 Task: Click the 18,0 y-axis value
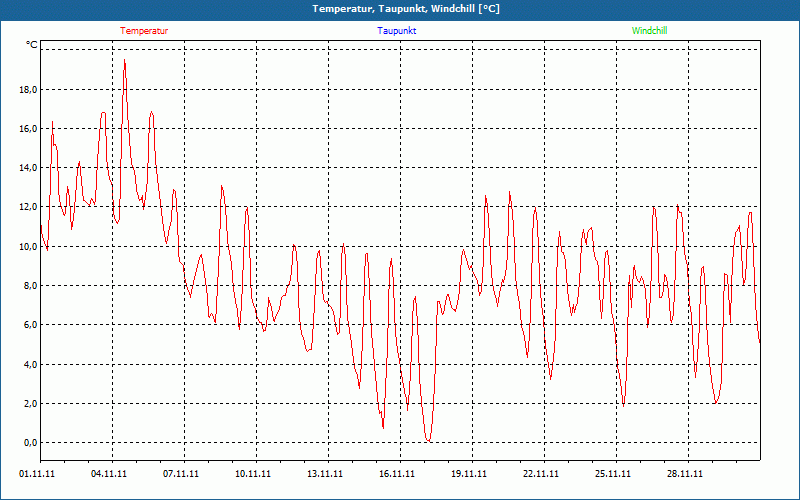tap(28, 90)
